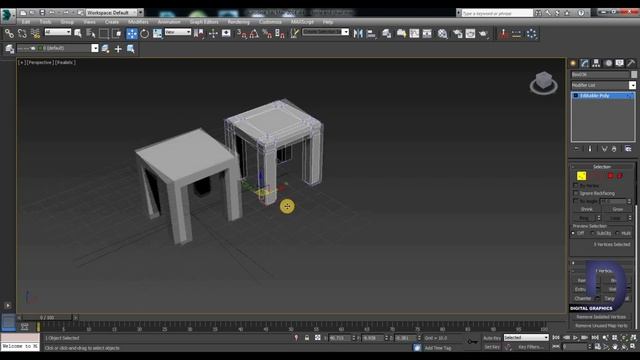Image resolution: width=640 pixels, height=360 pixels.
Task: Click the Bind to Space Warp tool
Action: point(35,33)
